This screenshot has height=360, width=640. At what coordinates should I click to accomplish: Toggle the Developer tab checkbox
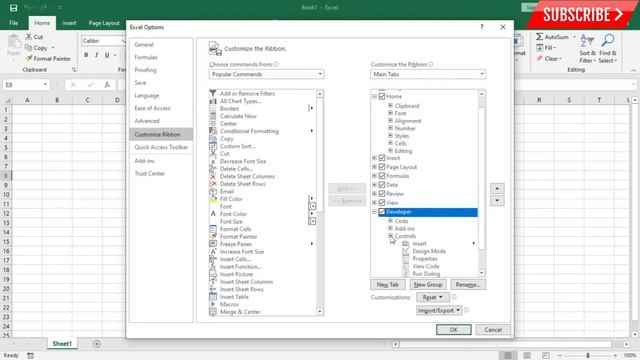(382, 212)
